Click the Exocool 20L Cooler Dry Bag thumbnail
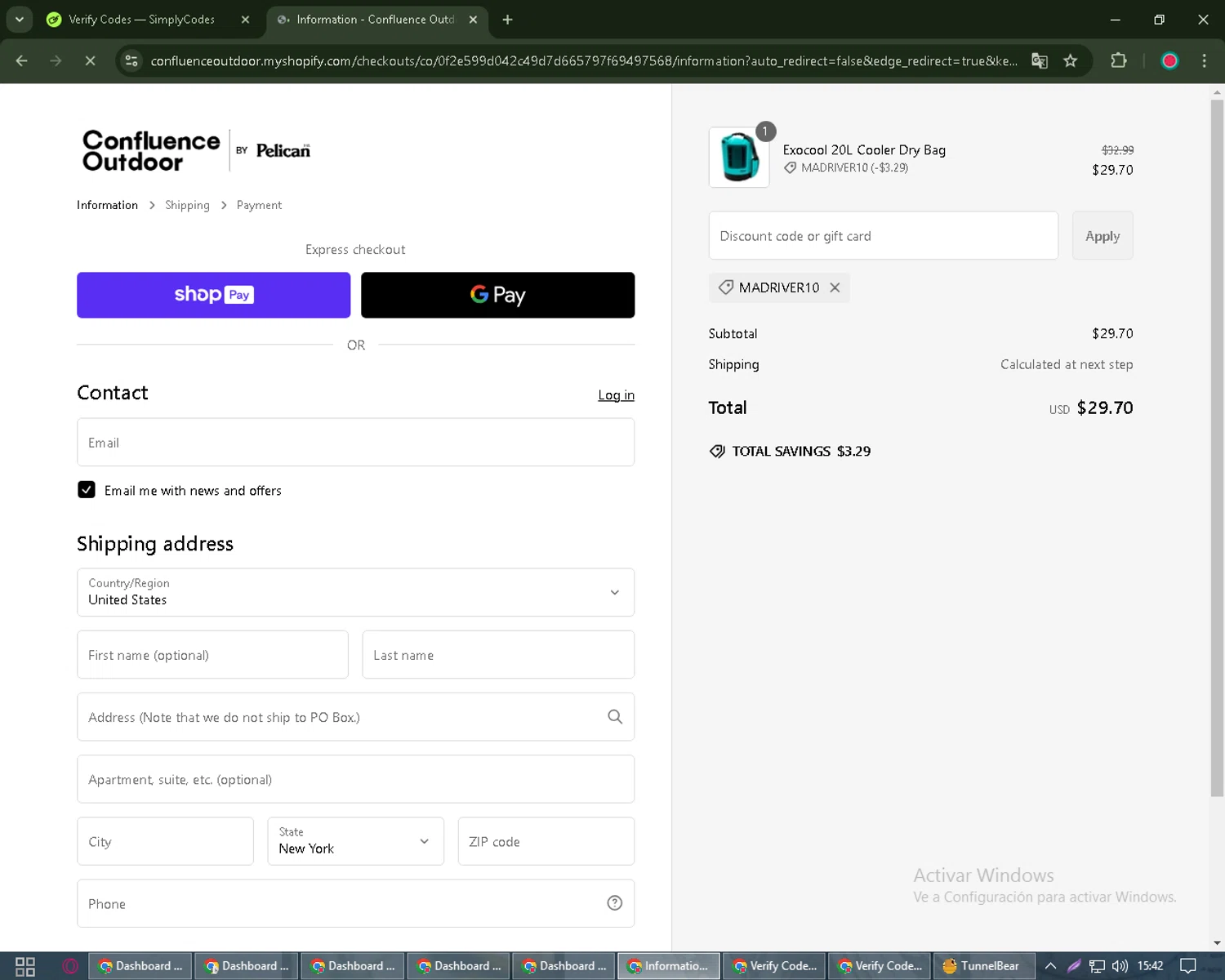The height and width of the screenshot is (980, 1225). tap(739, 158)
